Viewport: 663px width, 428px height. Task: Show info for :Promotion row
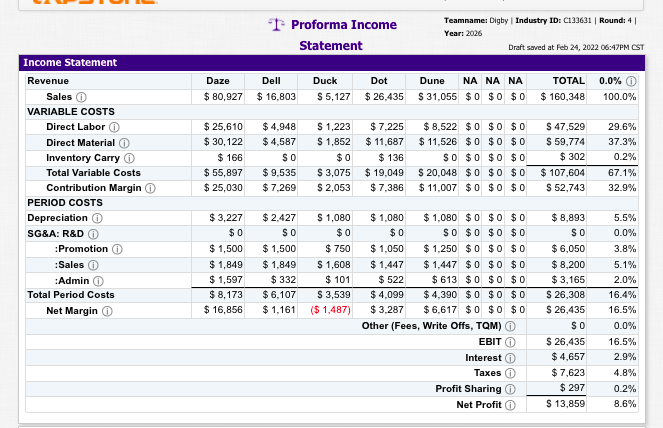click(x=117, y=249)
